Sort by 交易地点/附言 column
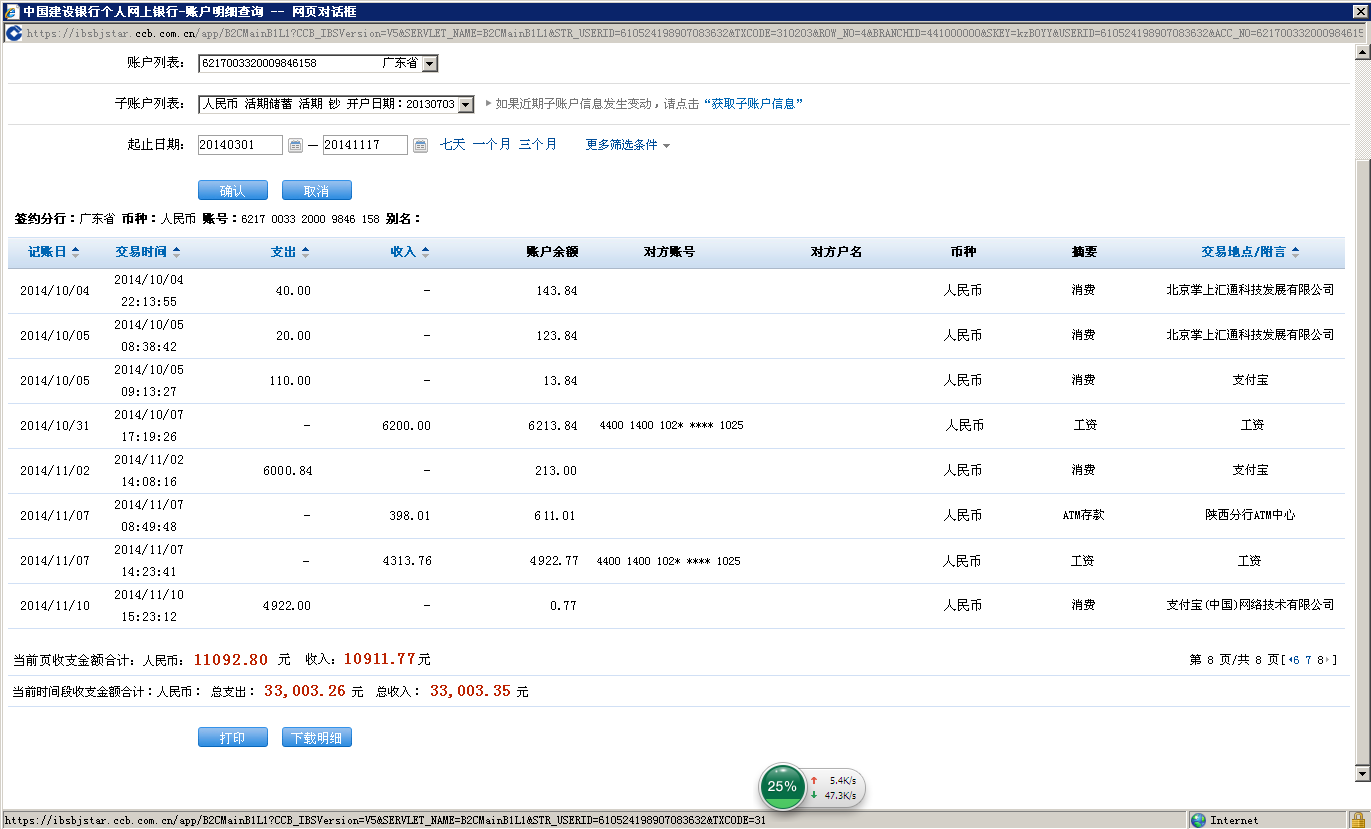Screen dimensions: 1371x829 (x=1250, y=252)
